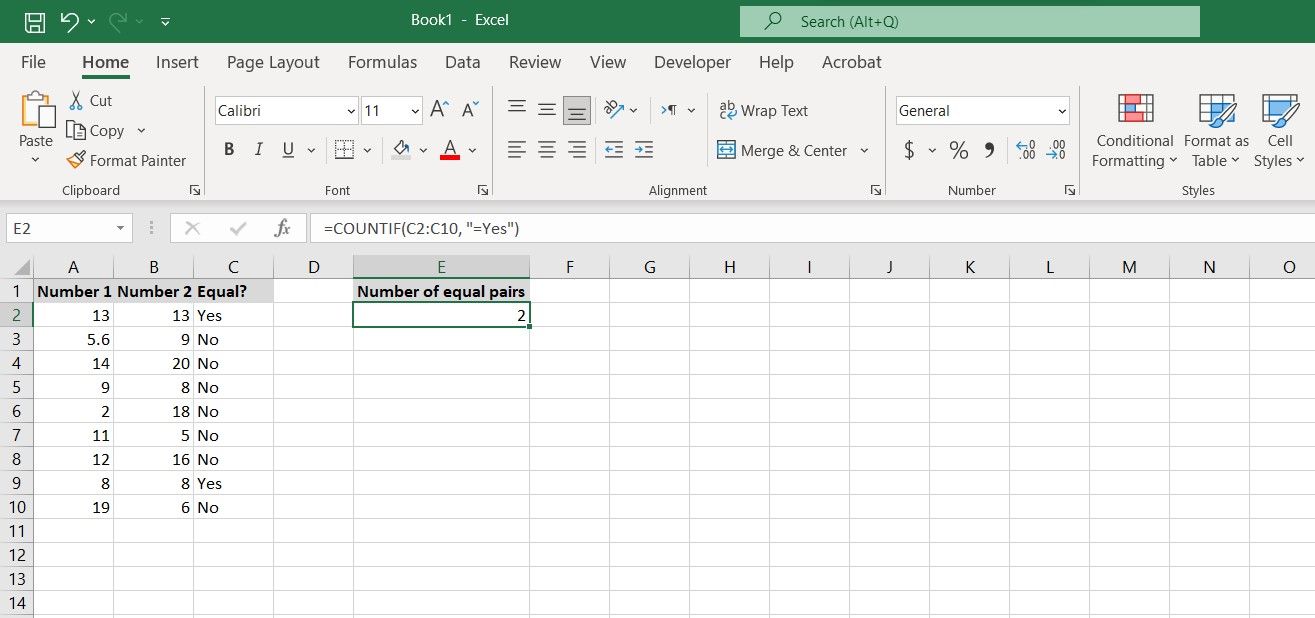Apply Percent Style to the cell
The image size is (1315, 618).
coord(956,149)
